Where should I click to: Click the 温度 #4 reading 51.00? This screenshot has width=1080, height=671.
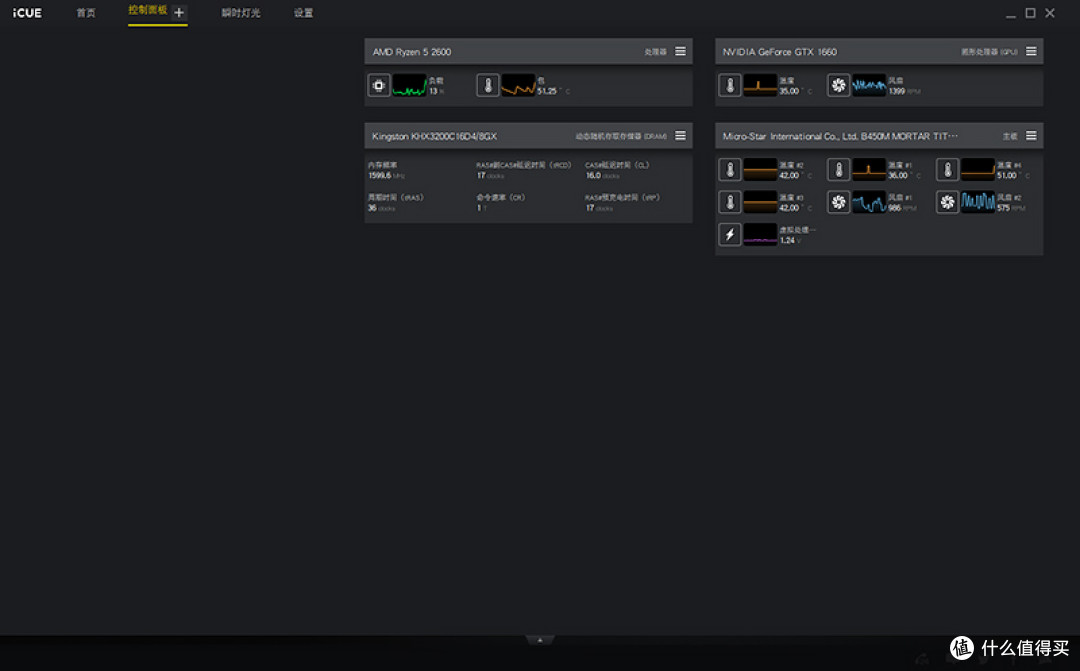(1006, 176)
